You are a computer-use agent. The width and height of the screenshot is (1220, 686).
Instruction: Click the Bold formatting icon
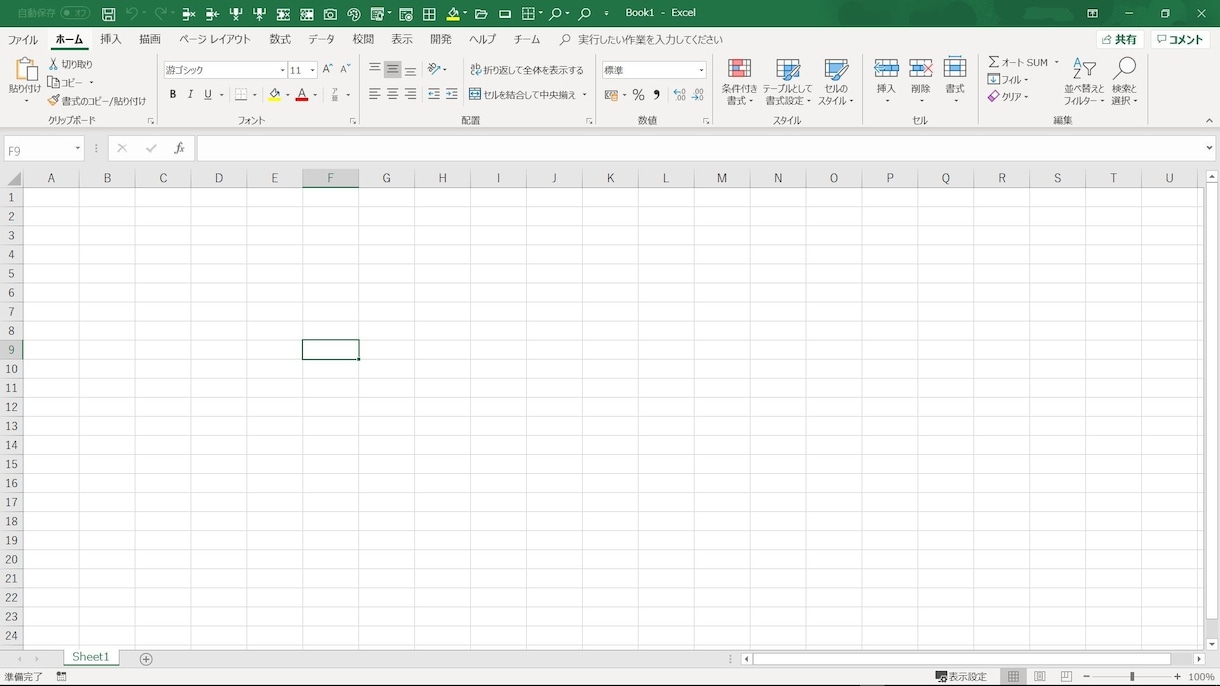click(x=173, y=94)
